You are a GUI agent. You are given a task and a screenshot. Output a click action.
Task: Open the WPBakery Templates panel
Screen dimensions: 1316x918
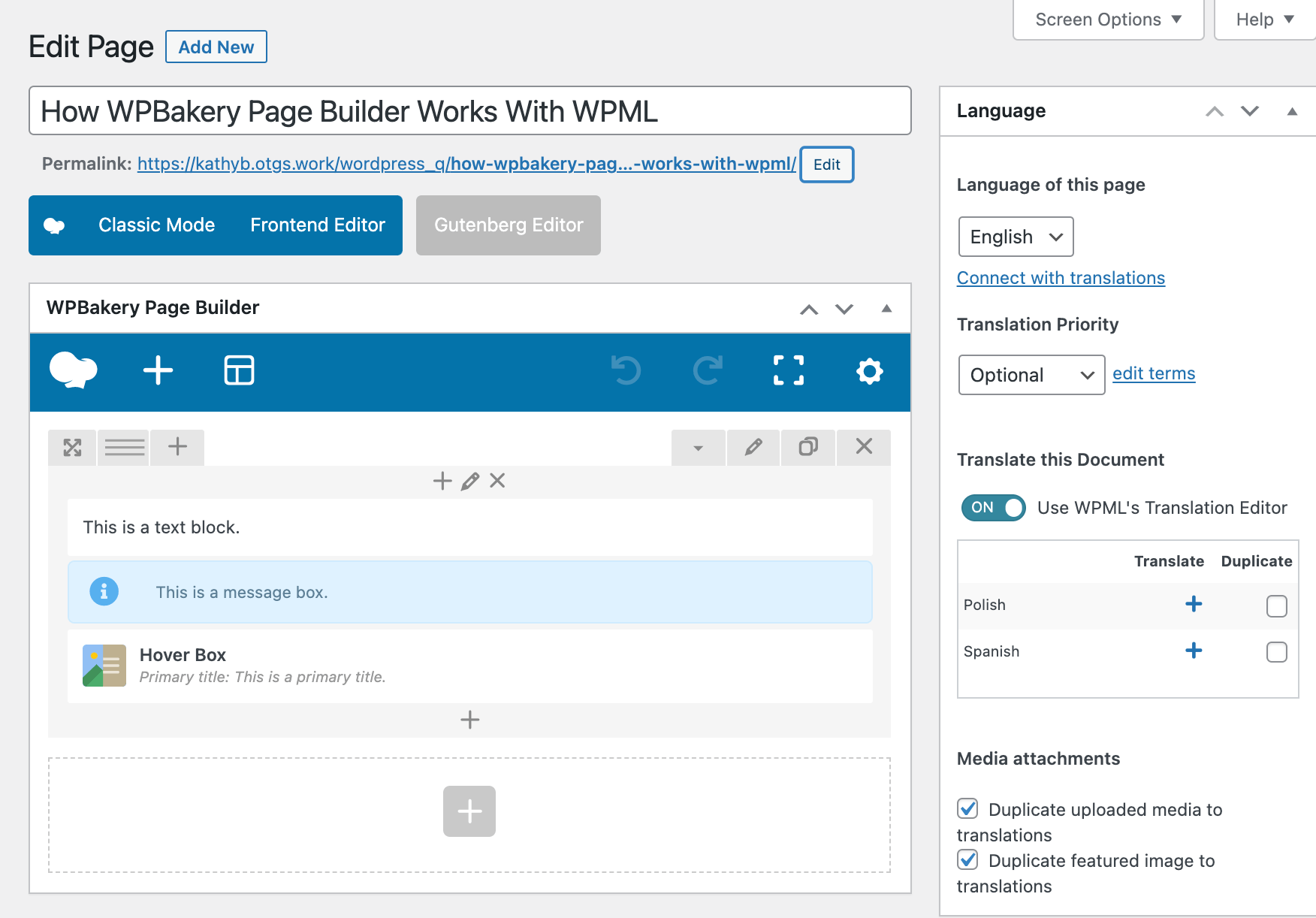pos(238,370)
